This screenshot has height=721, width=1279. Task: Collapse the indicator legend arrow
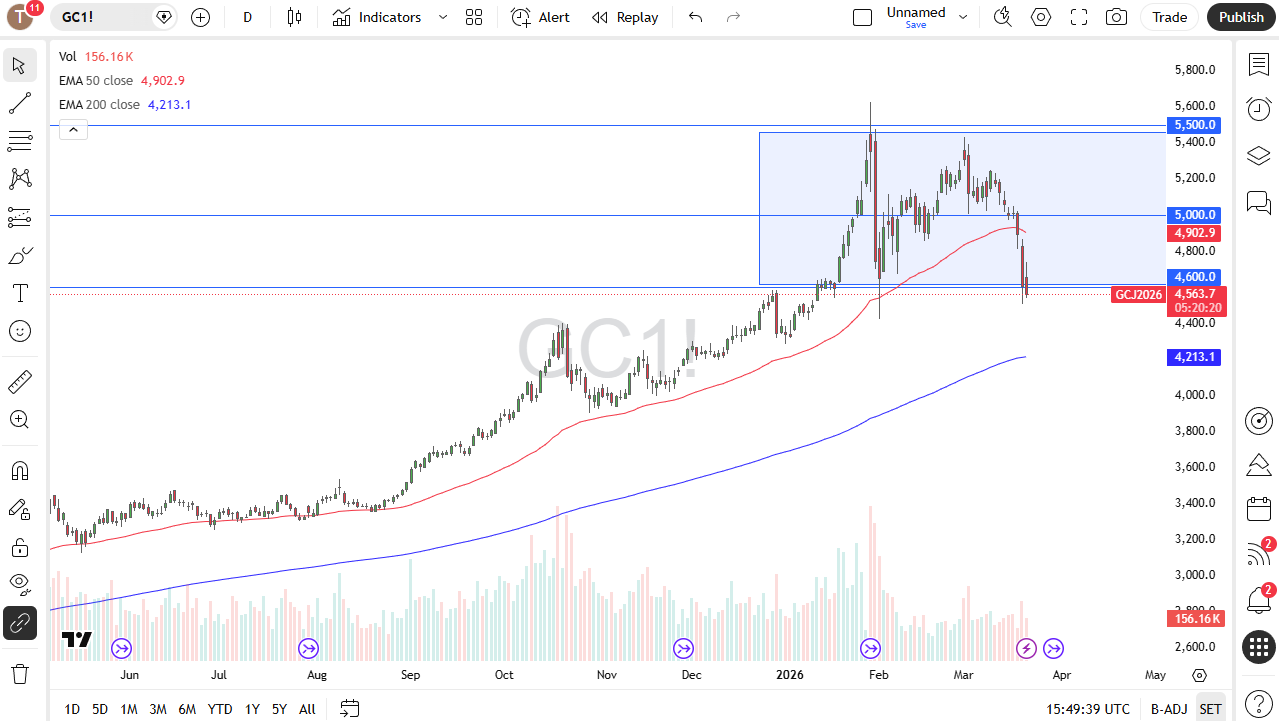pyautogui.click(x=73, y=128)
